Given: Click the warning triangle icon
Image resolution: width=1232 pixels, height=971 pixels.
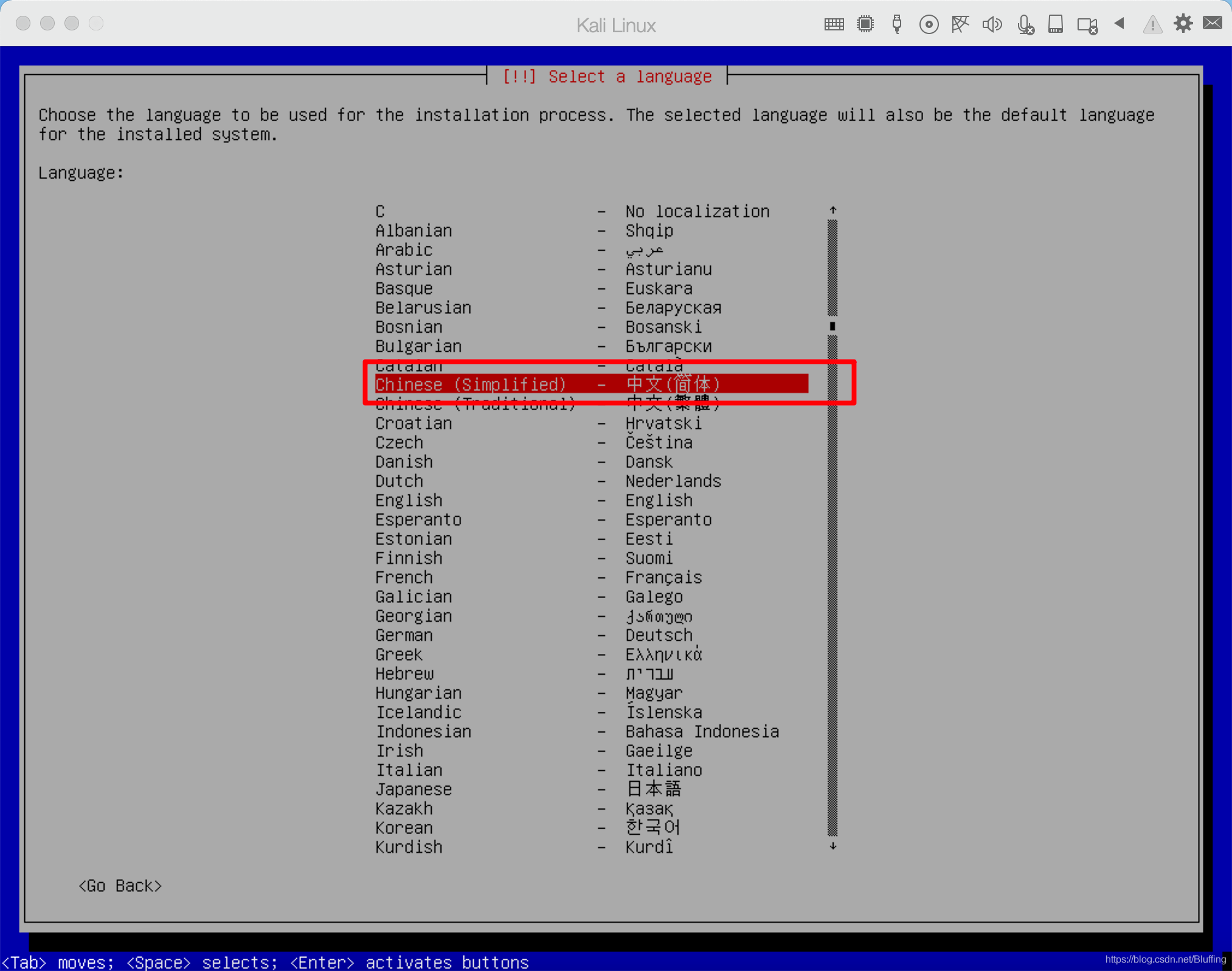Looking at the screenshot, I should tap(1152, 25).
